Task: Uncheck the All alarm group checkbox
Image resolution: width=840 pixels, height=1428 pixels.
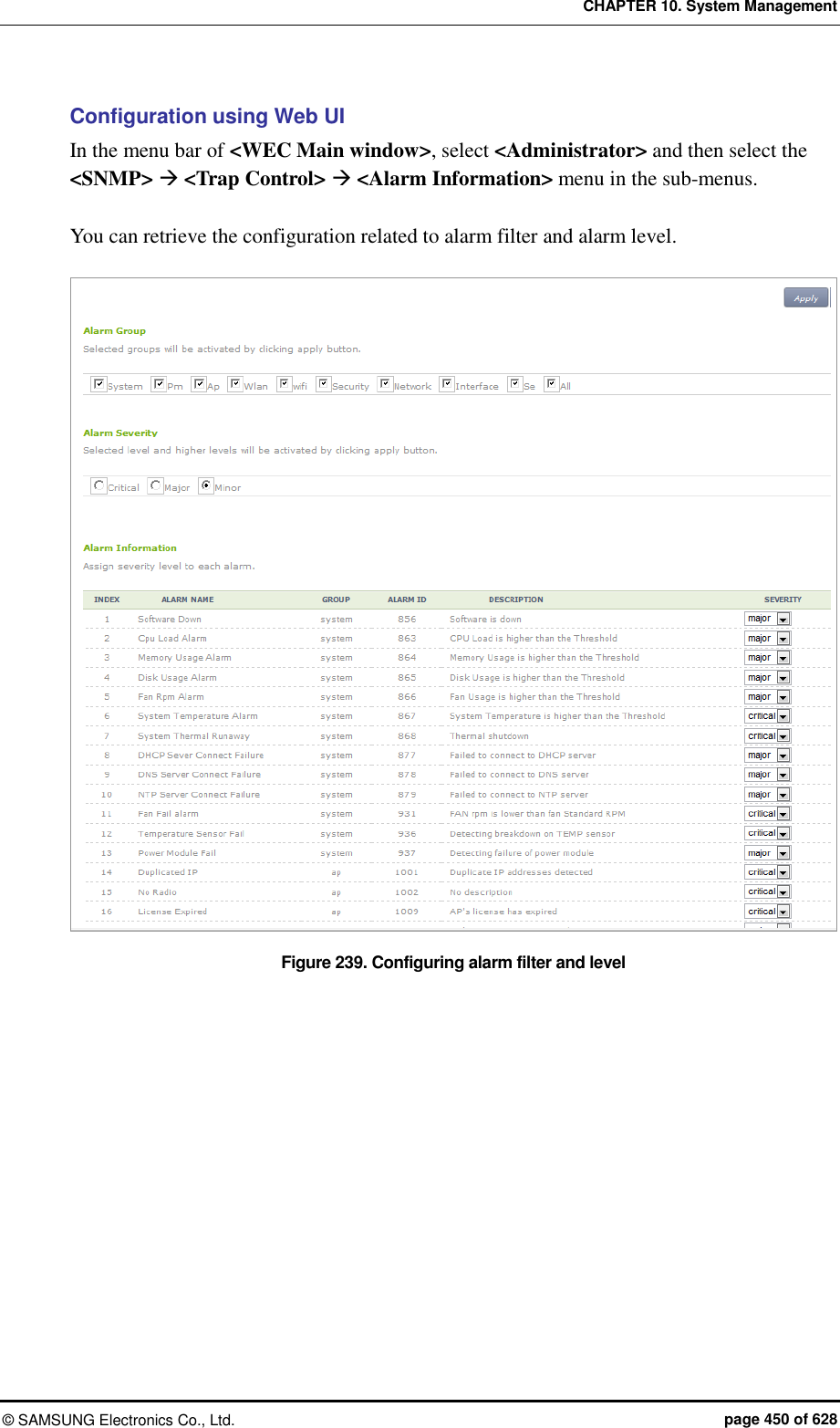Action: 553,383
